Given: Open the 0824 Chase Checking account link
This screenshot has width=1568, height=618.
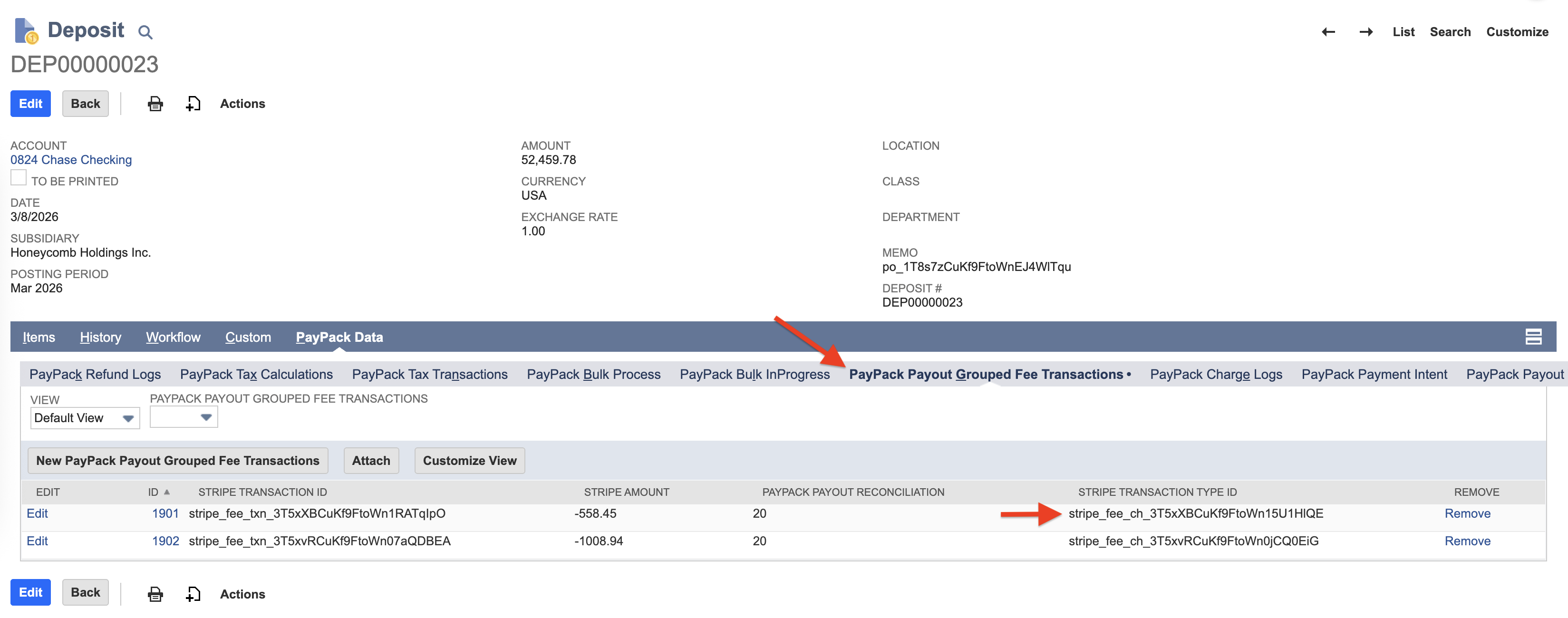Looking at the screenshot, I should click(x=71, y=160).
